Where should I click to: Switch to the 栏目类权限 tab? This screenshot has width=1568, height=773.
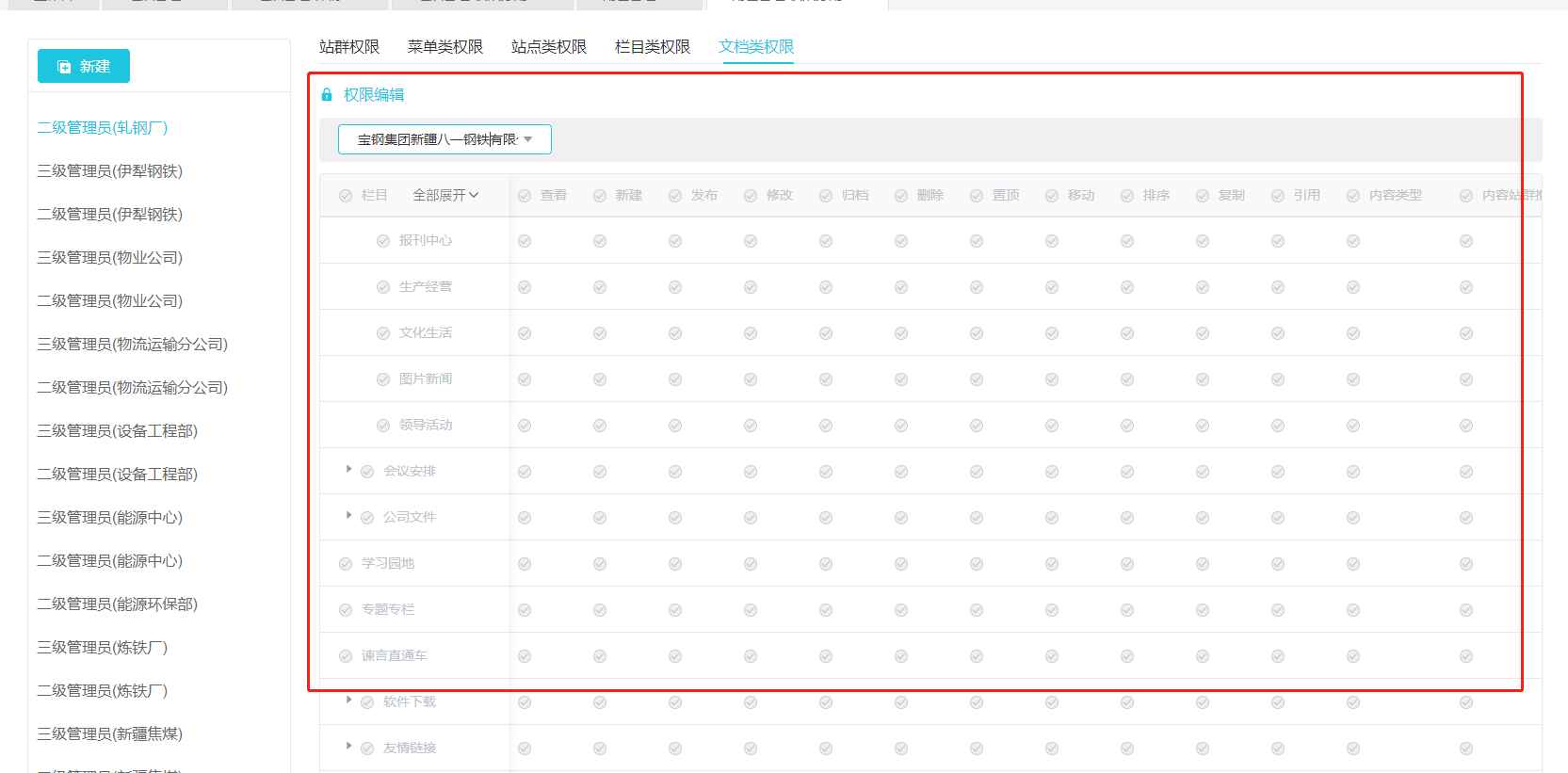[652, 47]
